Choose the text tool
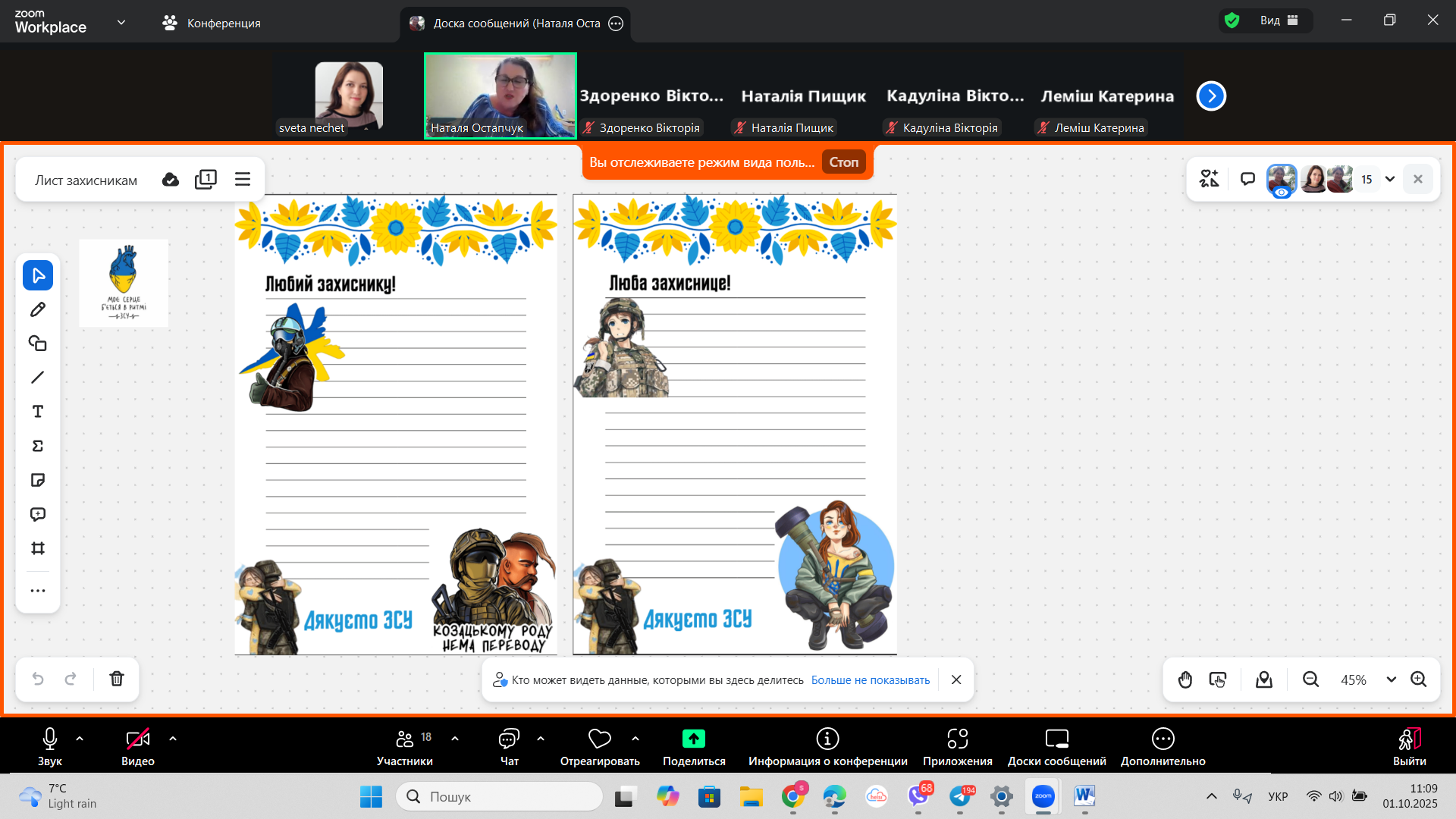Viewport: 1456px width, 819px height. click(38, 412)
